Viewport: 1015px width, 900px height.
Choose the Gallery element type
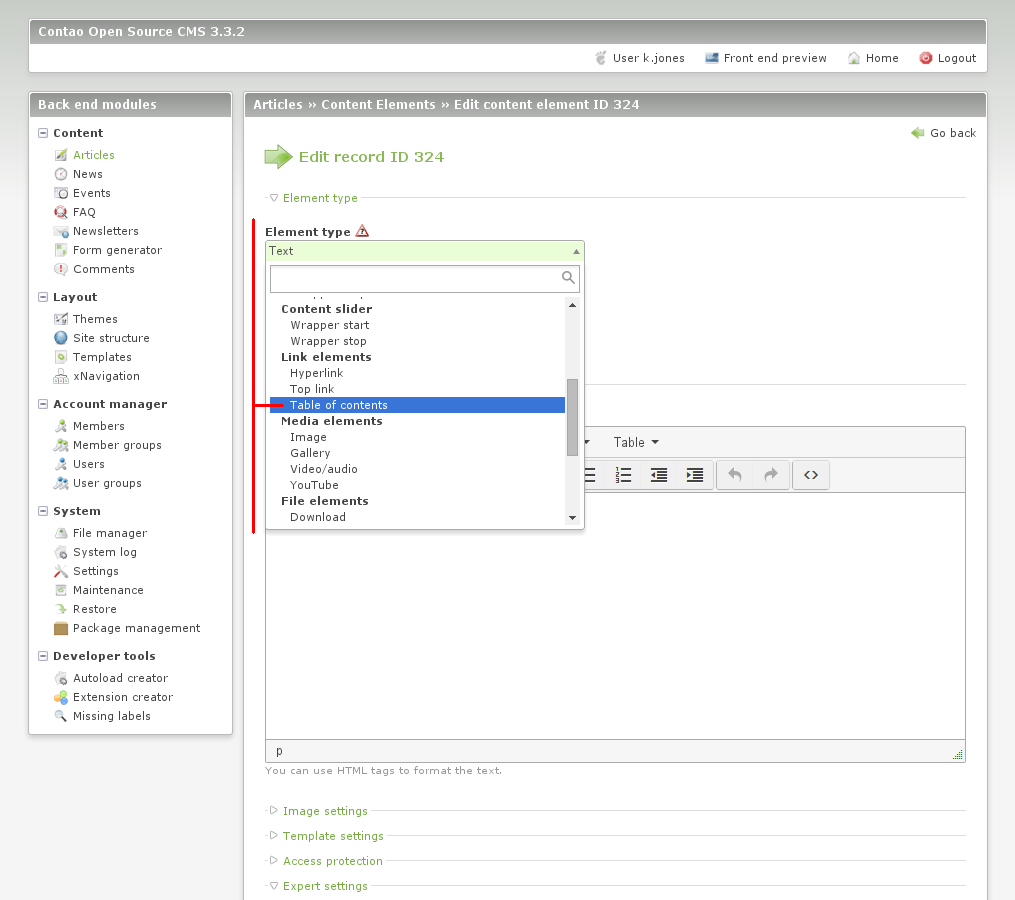[310, 453]
